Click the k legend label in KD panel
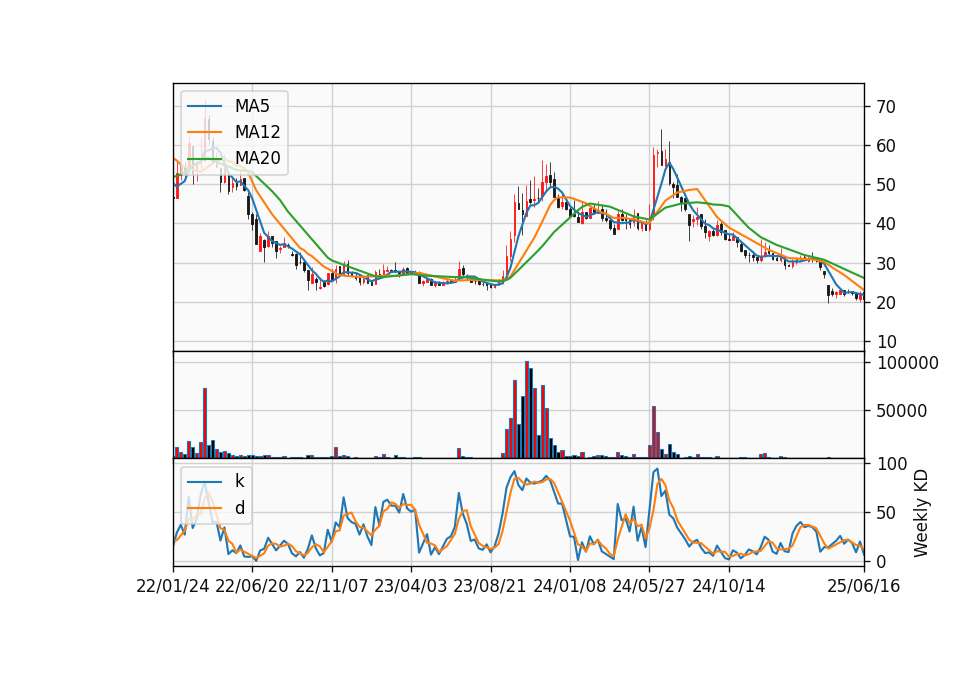Screen dimensions: 960x690 239,481
